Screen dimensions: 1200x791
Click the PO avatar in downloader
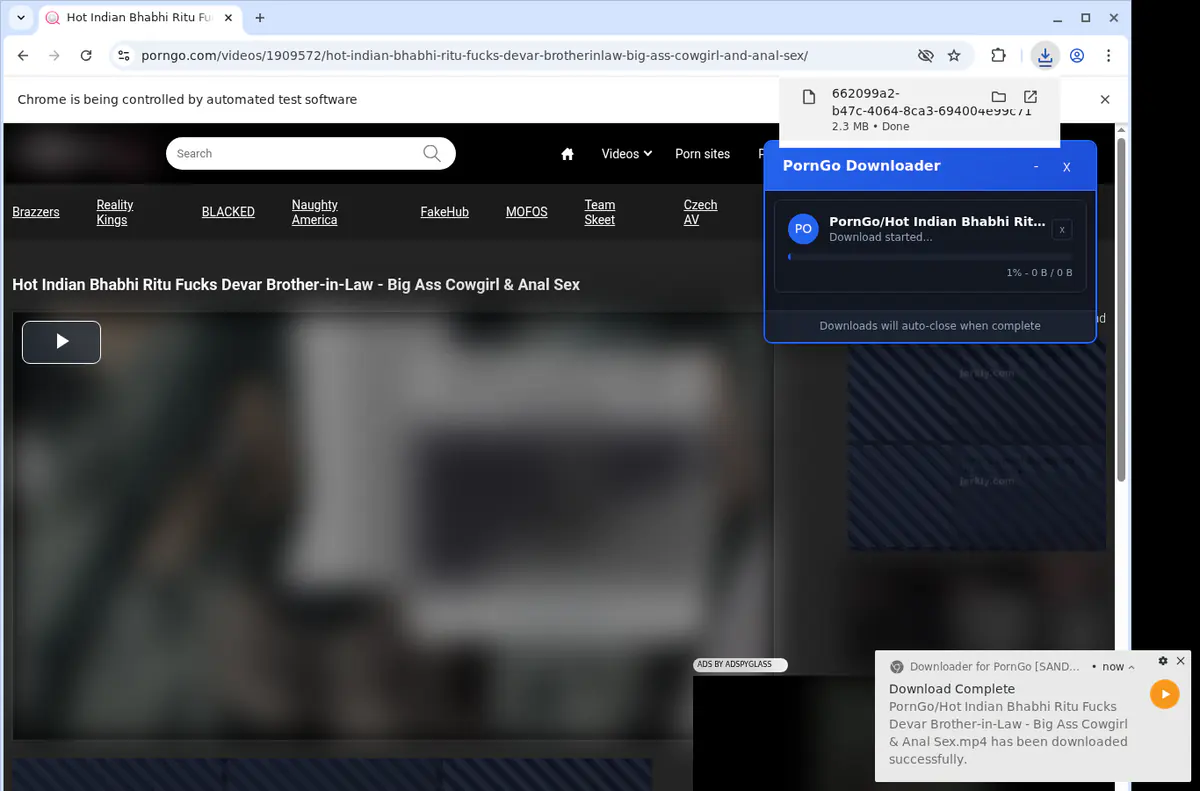tap(803, 229)
